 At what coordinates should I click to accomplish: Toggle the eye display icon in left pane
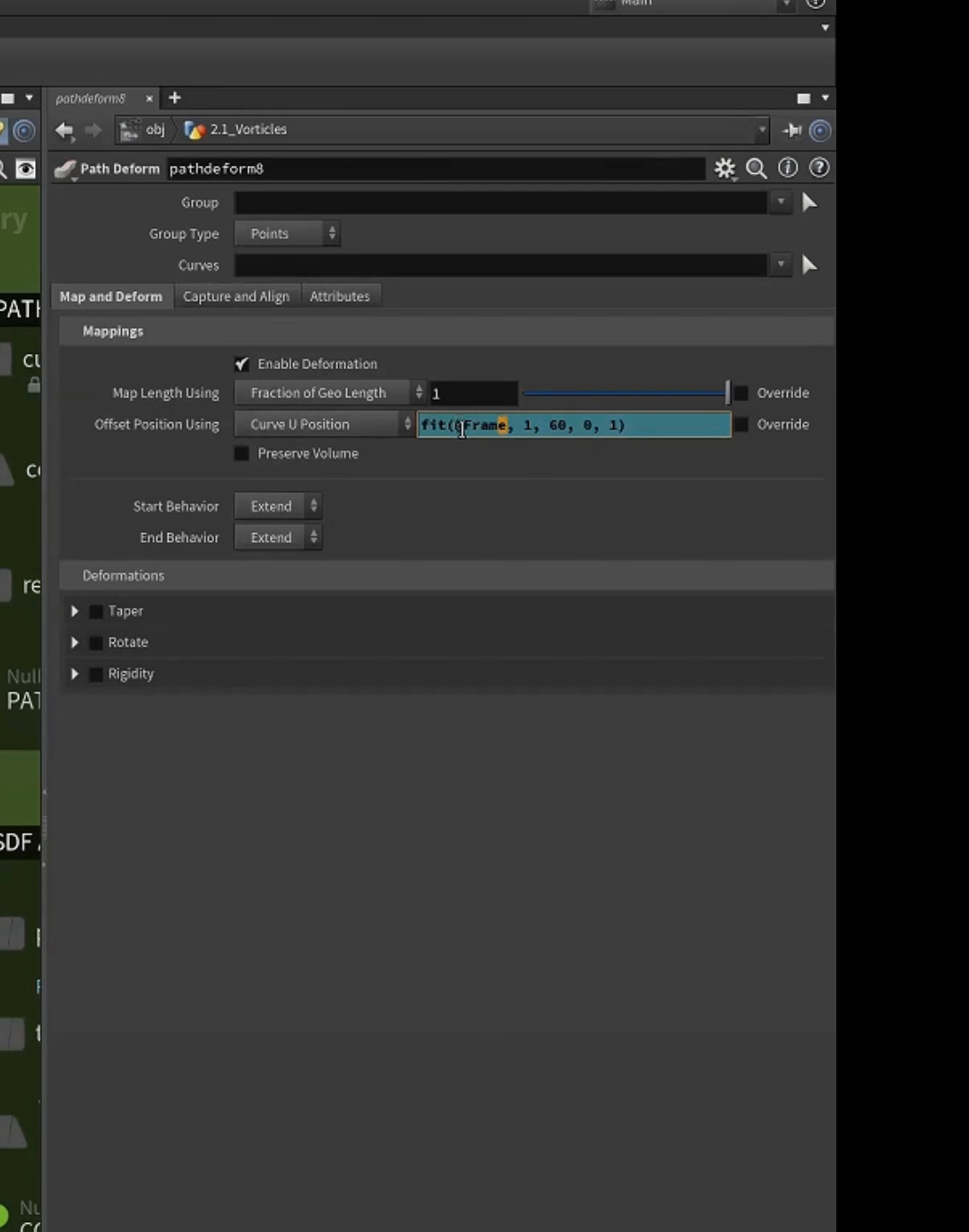(26, 168)
